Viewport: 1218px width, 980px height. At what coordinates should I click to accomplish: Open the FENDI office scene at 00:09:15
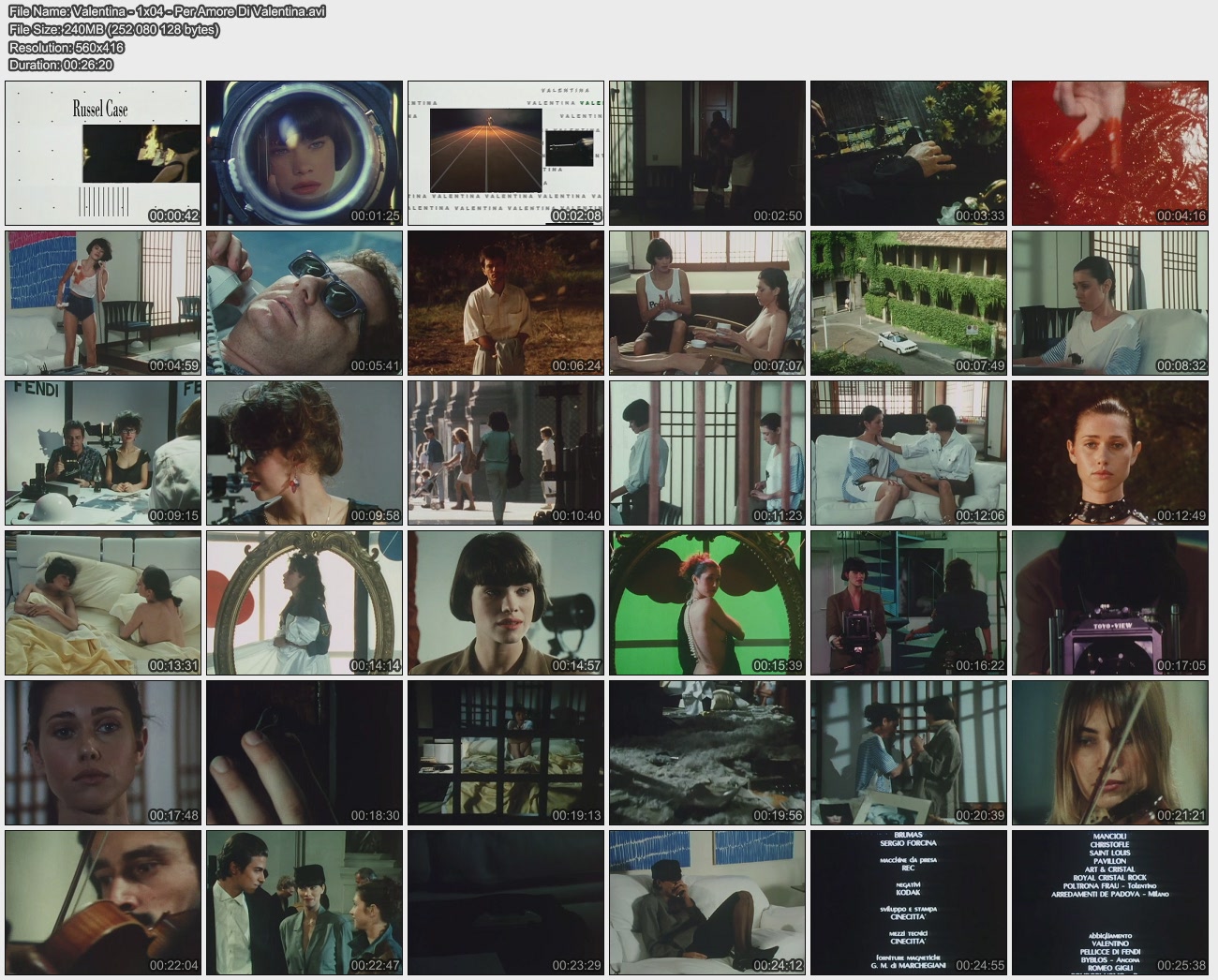click(x=103, y=453)
